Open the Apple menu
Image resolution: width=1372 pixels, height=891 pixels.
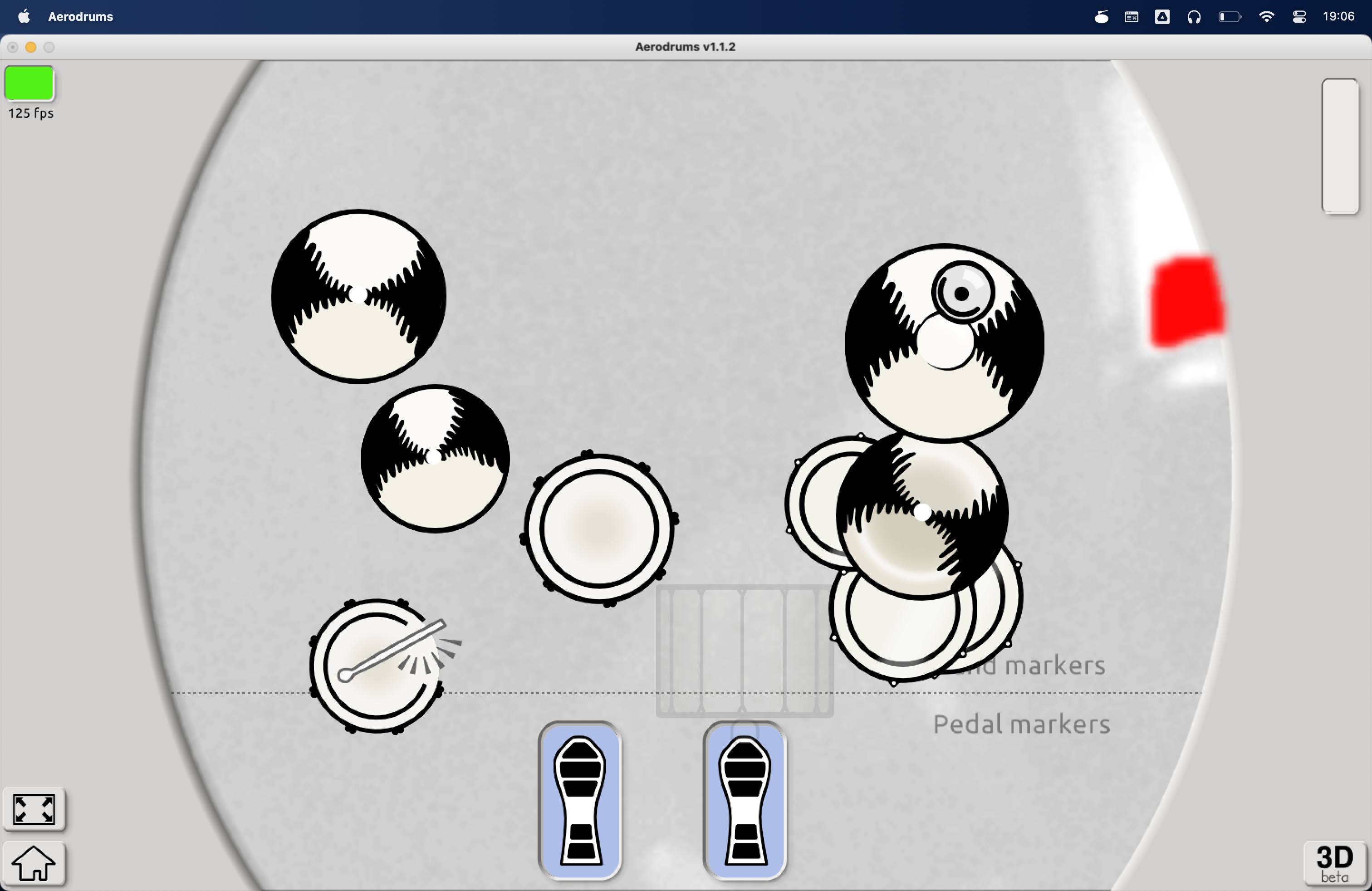click(24, 16)
